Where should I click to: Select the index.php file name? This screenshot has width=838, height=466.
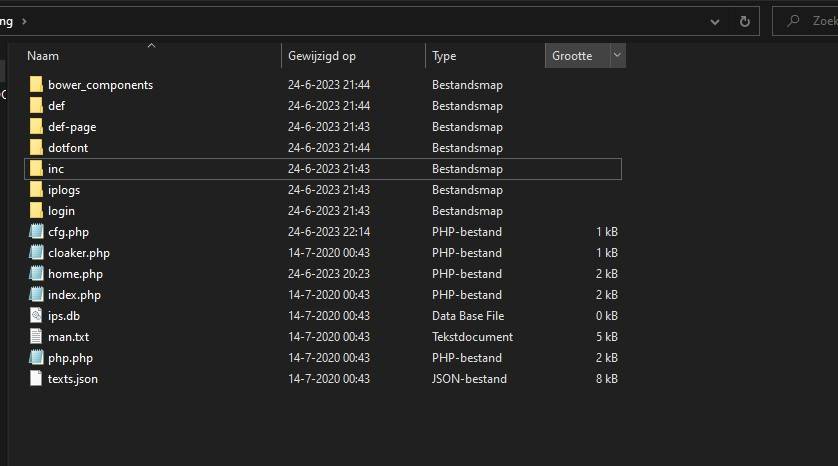[x=74, y=295]
